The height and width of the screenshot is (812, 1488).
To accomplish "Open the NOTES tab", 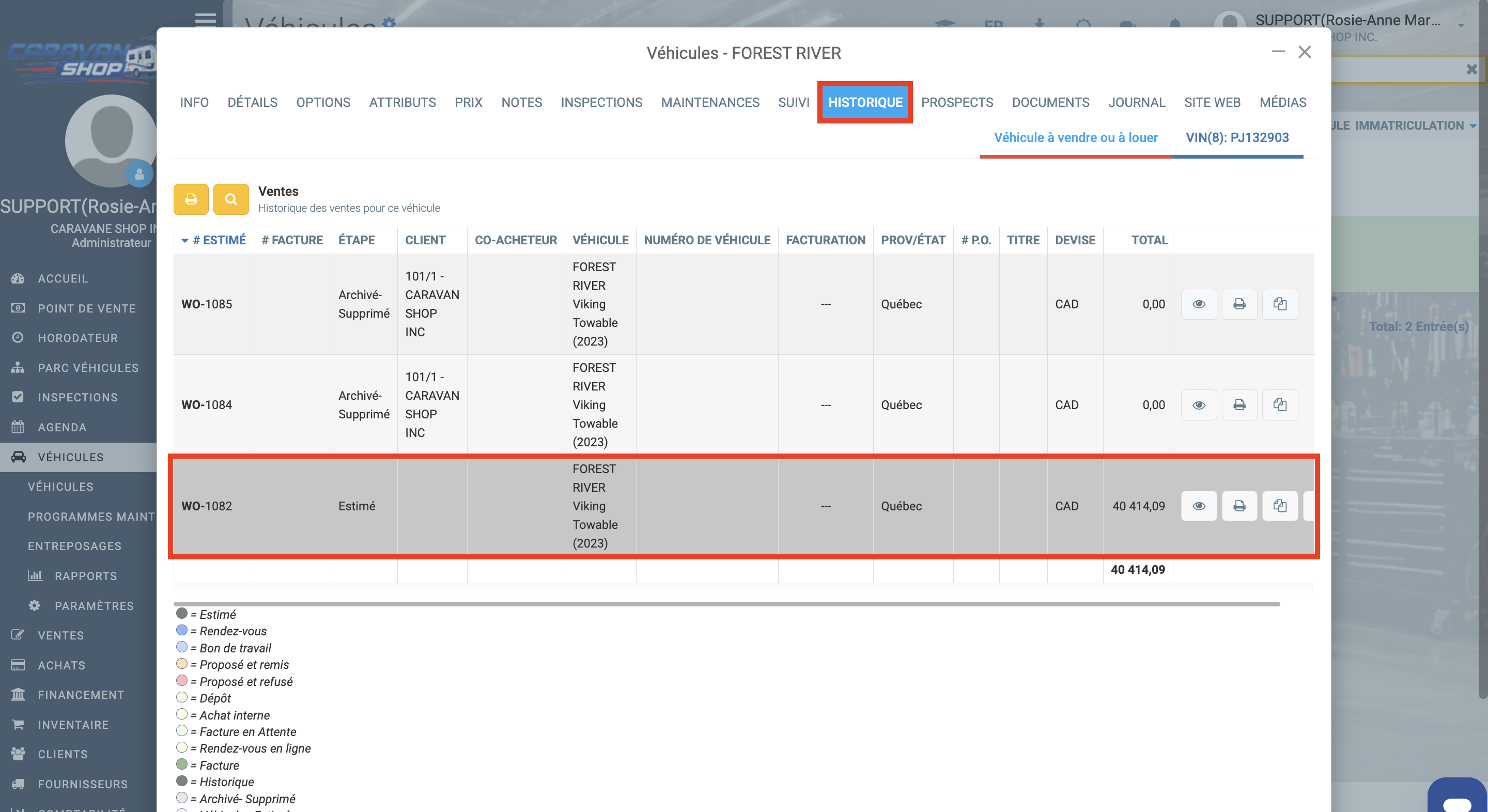I will coord(522,102).
